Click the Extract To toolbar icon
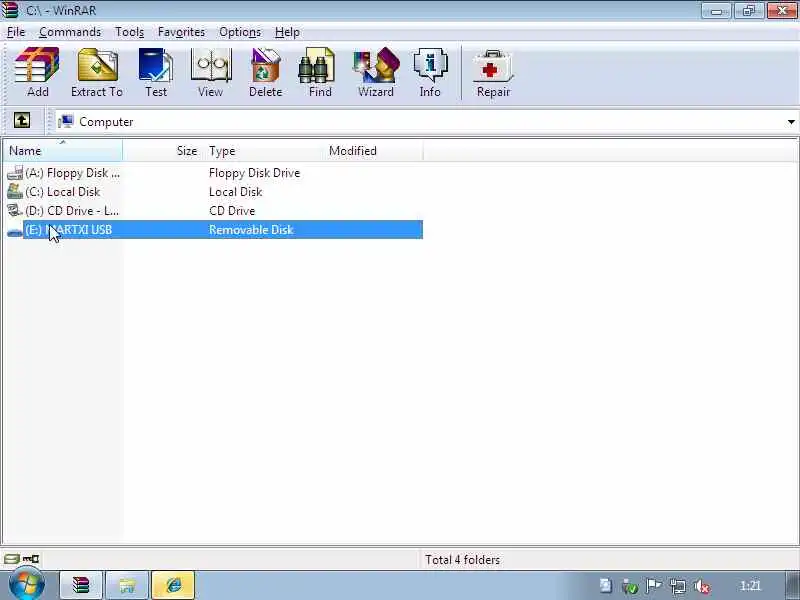 97,65
